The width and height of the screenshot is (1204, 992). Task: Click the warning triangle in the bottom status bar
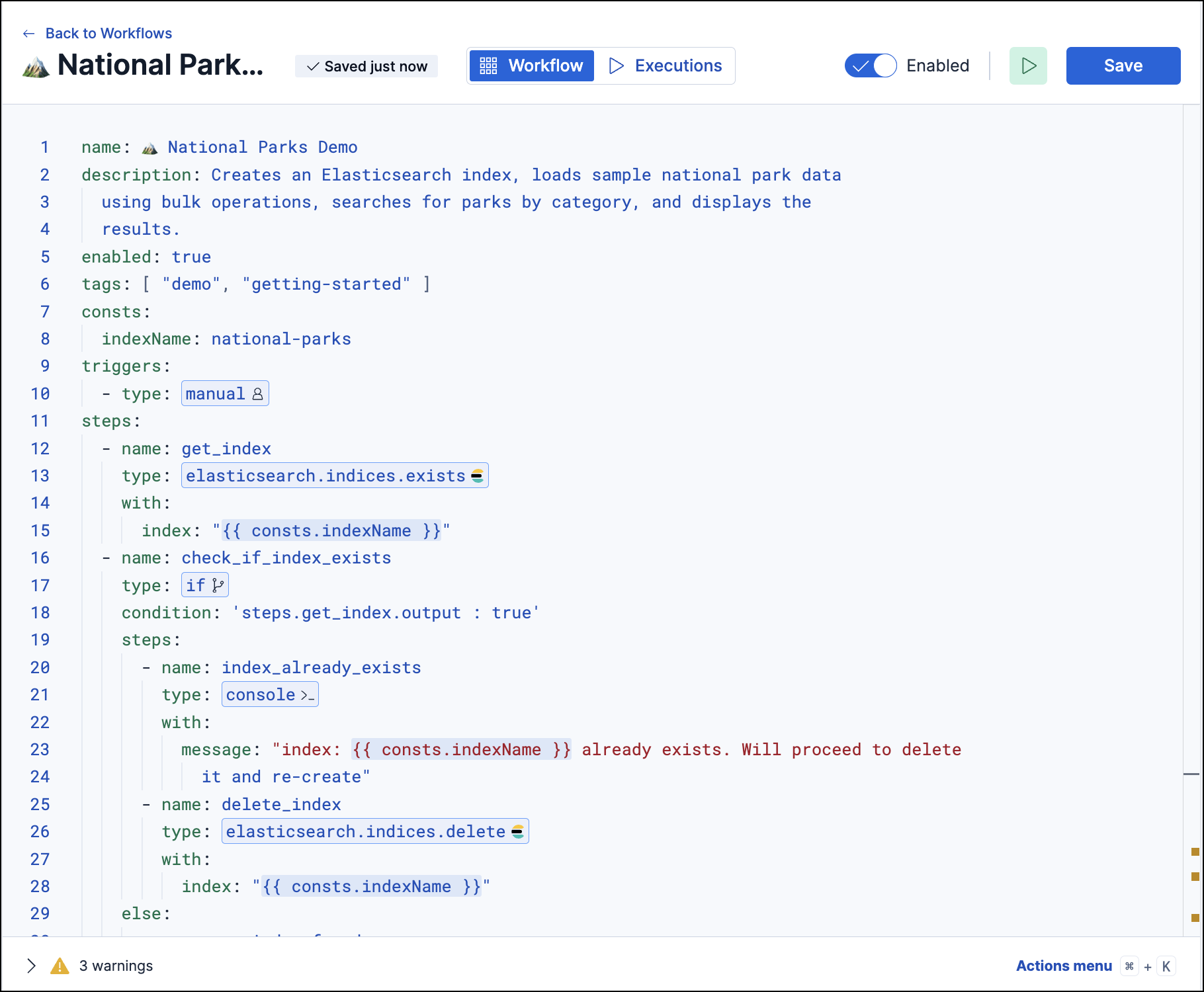[60, 966]
